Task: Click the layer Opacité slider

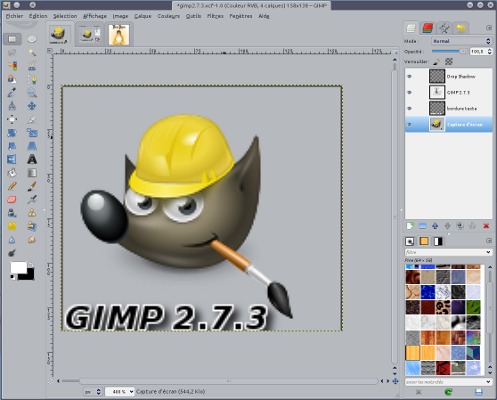Action: tap(450, 51)
